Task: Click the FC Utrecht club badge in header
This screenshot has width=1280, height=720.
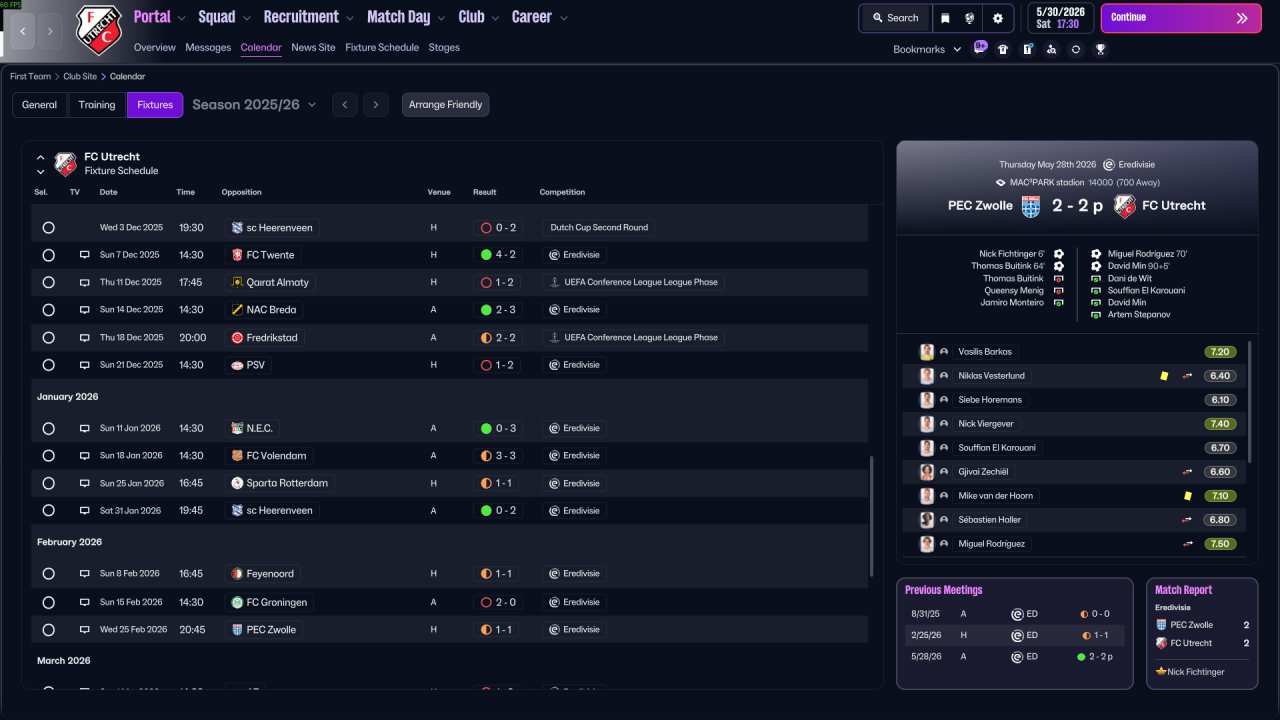Action: pos(99,30)
